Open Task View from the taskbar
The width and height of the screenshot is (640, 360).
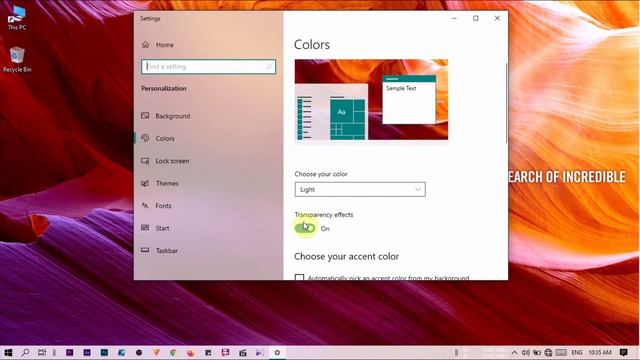pos(42,352)
